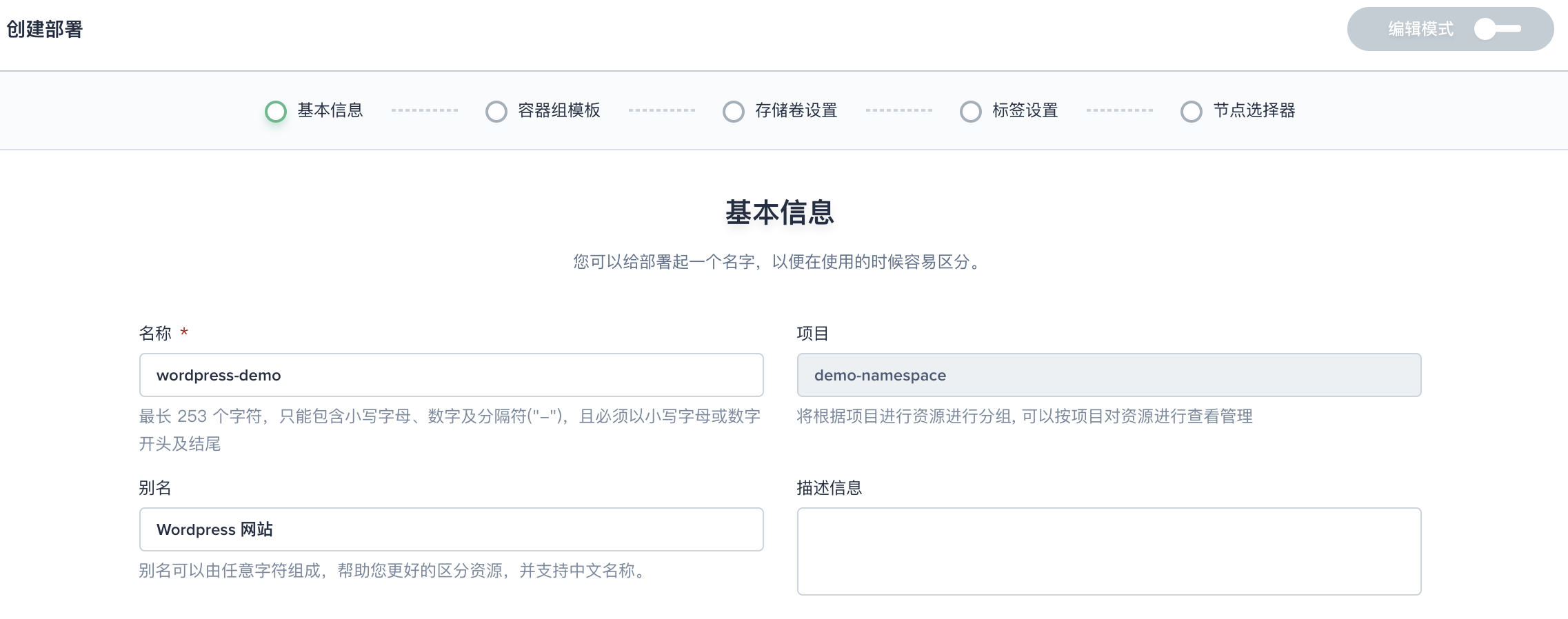The width and height of the screenshot is (1568, 619).
Task: Click the 创建部署 page title
Action: (x=45, y=29)
